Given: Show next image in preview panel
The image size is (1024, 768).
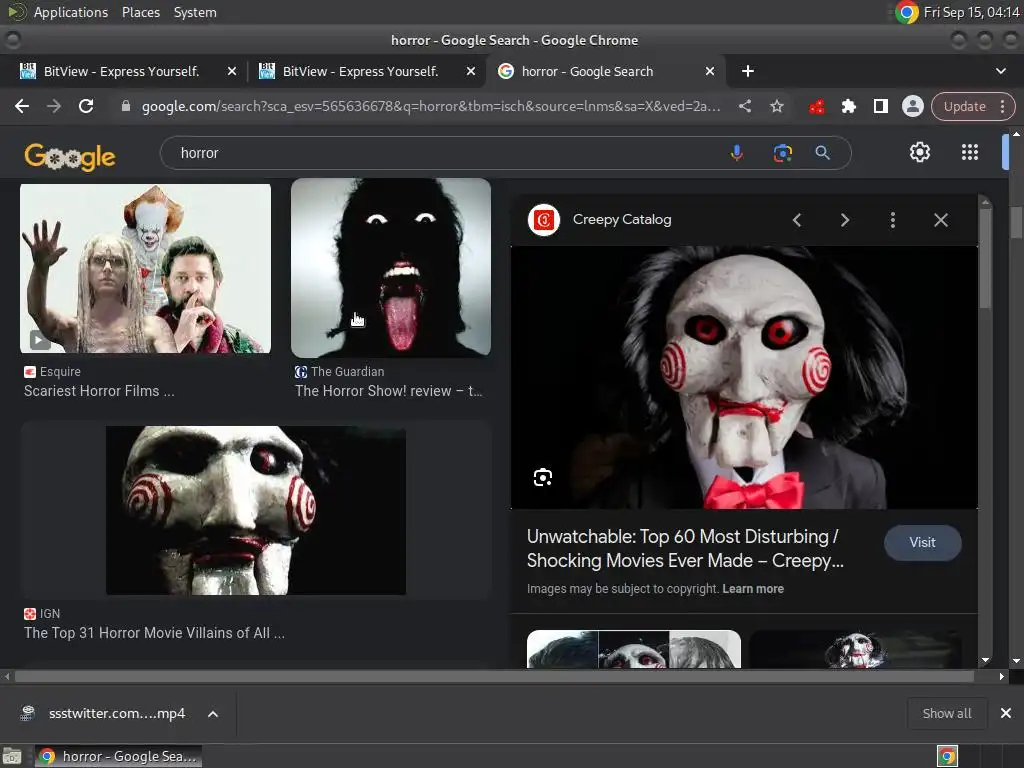Looking at the screenshot, I should pyautogui.click(x=844, y=220).
